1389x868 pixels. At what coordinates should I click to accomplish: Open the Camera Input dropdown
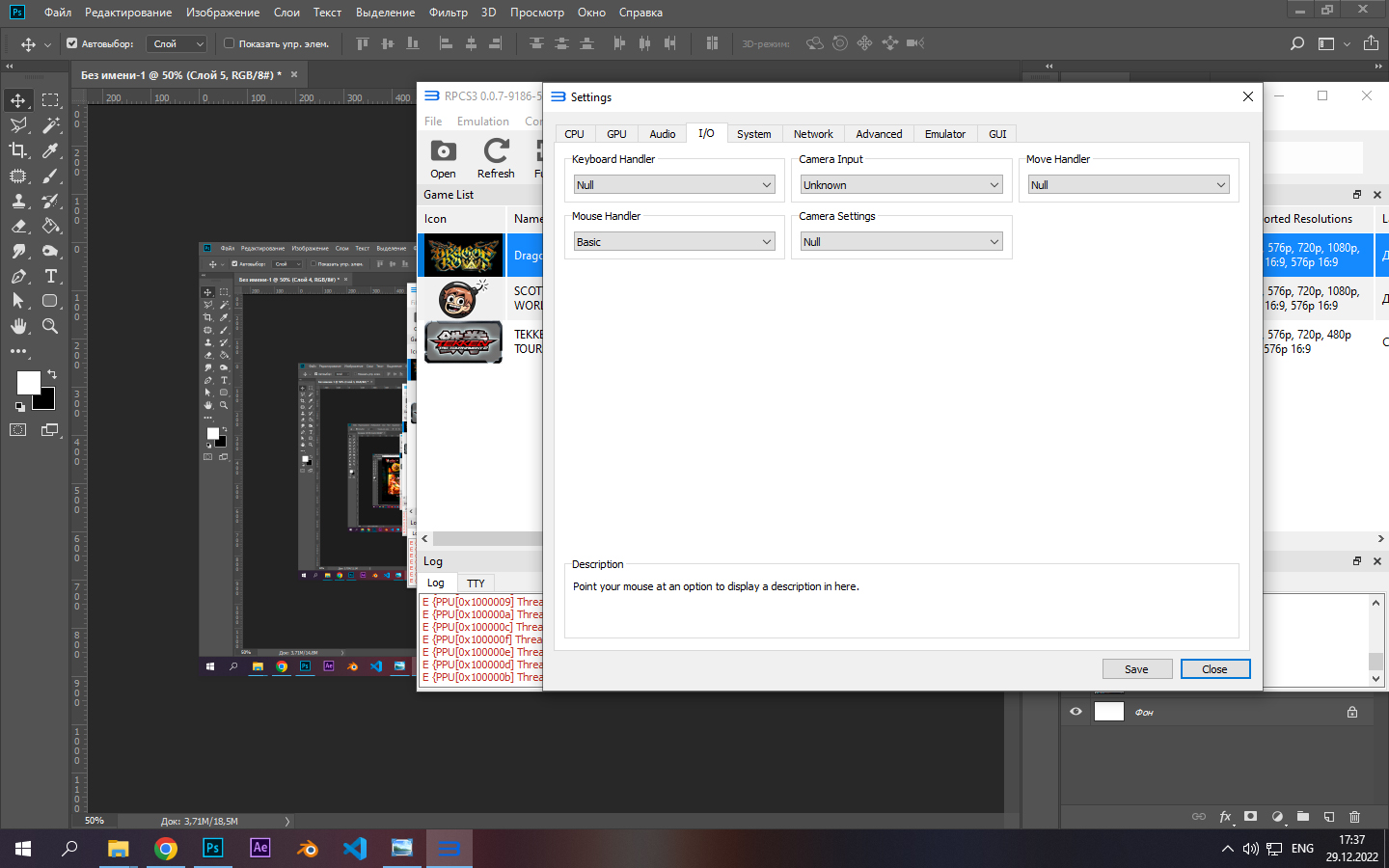901,185
